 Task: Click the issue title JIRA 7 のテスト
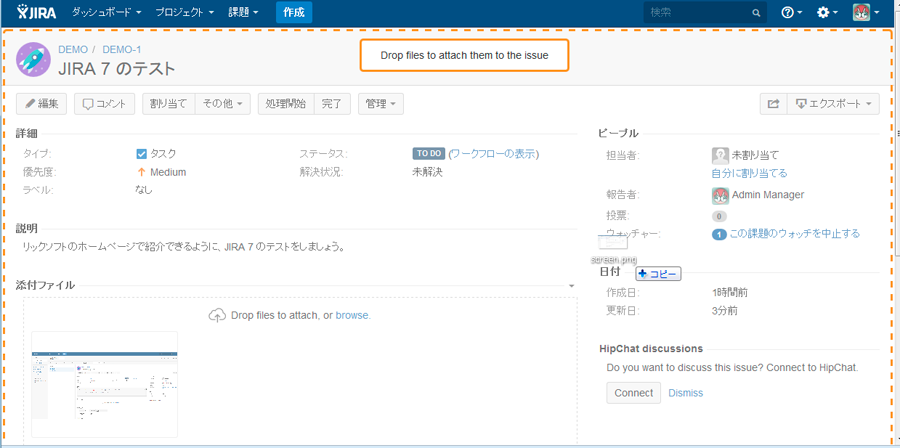coord(117,69)
